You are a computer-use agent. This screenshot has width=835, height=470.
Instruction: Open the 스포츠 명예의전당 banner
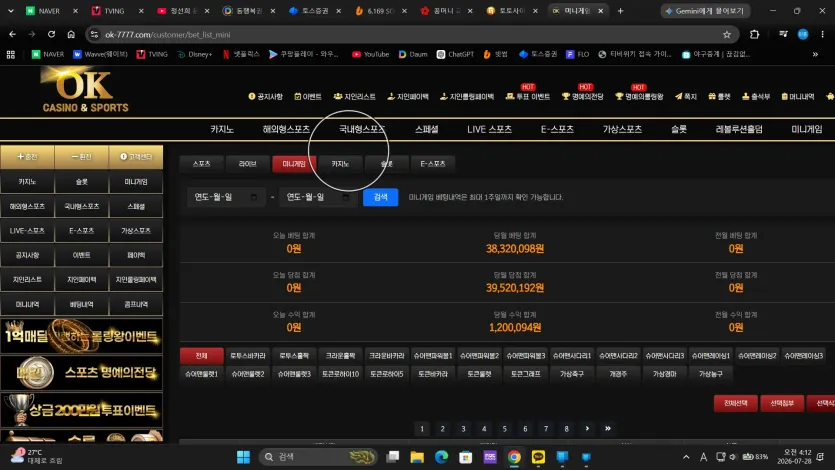click(x=81, y=373)
